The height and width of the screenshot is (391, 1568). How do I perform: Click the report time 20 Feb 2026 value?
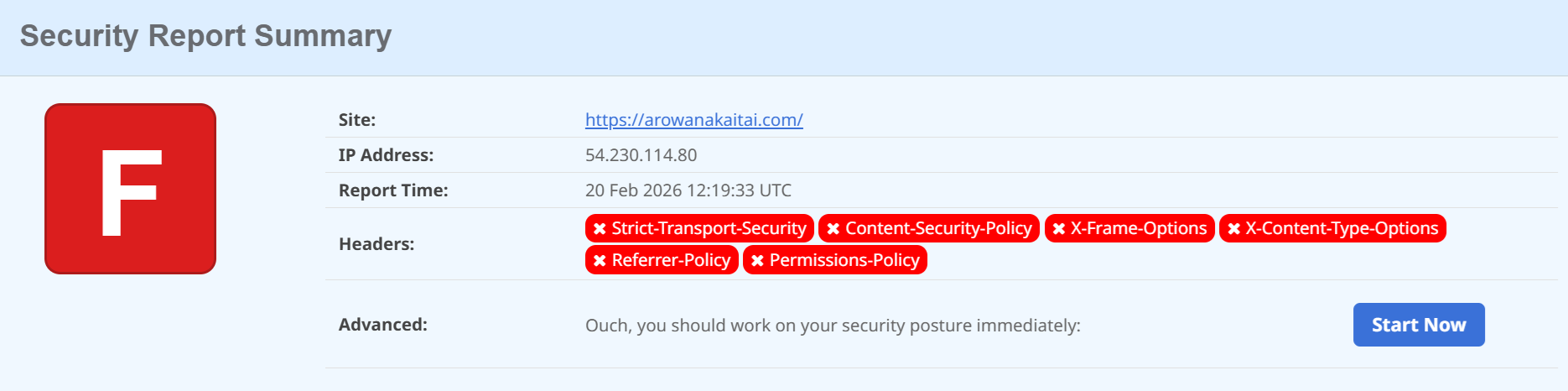point(688,190)
